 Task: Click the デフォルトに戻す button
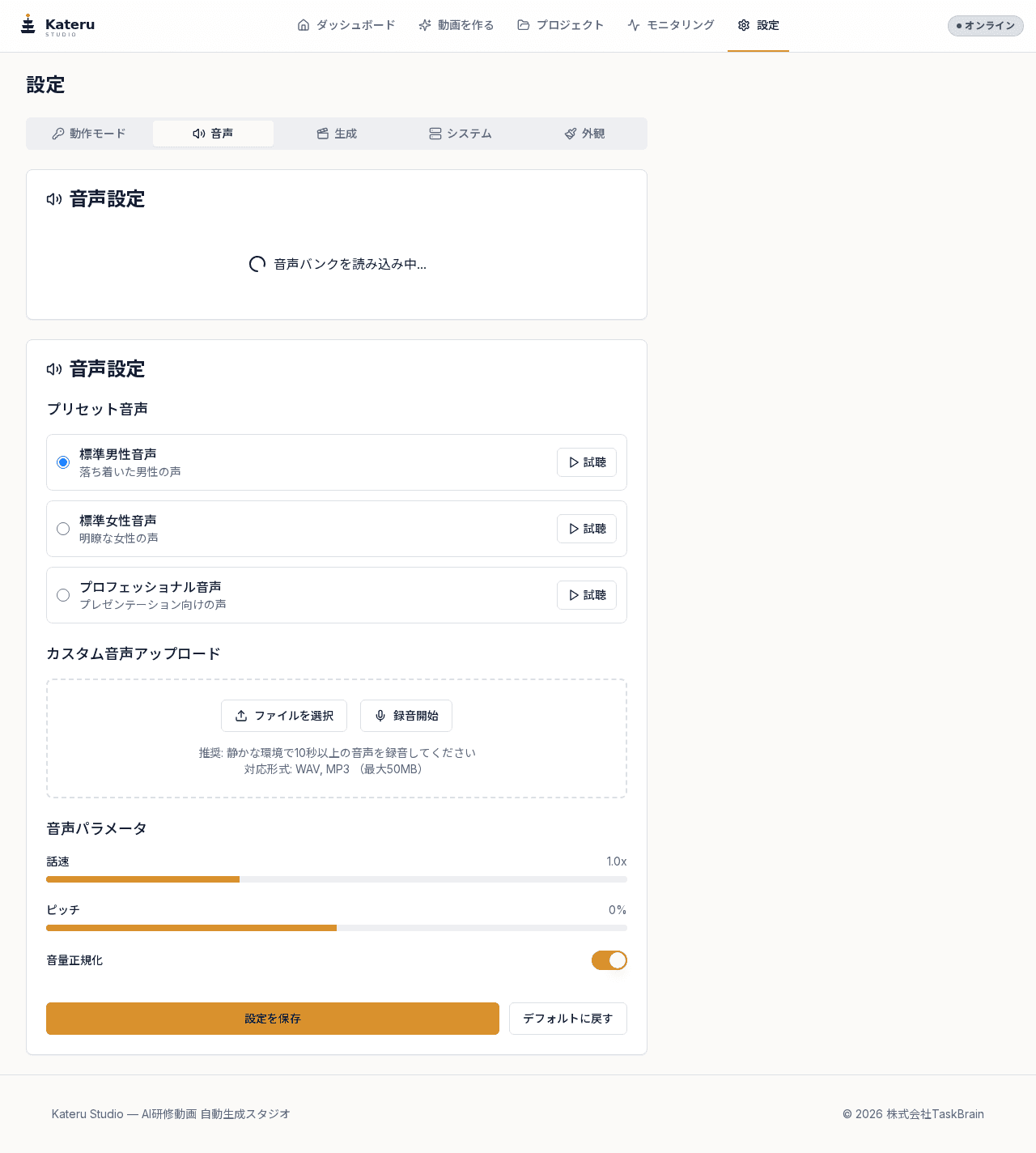pos(568,1019)
